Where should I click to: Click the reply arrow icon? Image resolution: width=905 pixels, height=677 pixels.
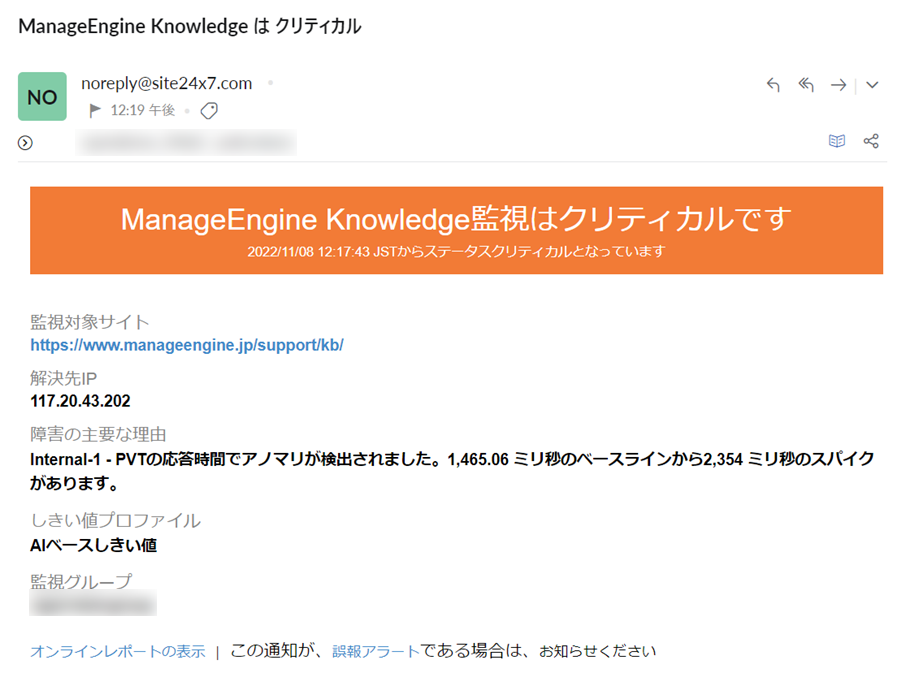(x=772, y=85)
